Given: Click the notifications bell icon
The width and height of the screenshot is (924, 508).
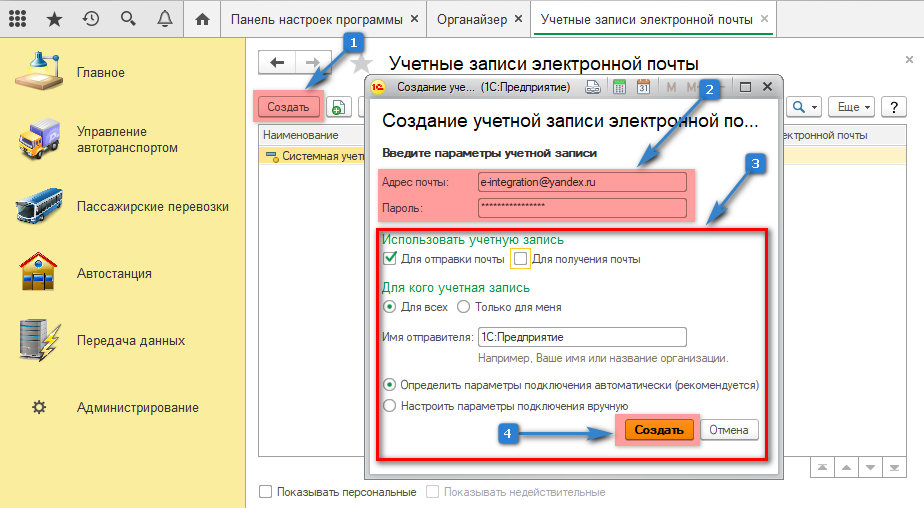Looking at the screenshot, I should click(x=164, y=18).
